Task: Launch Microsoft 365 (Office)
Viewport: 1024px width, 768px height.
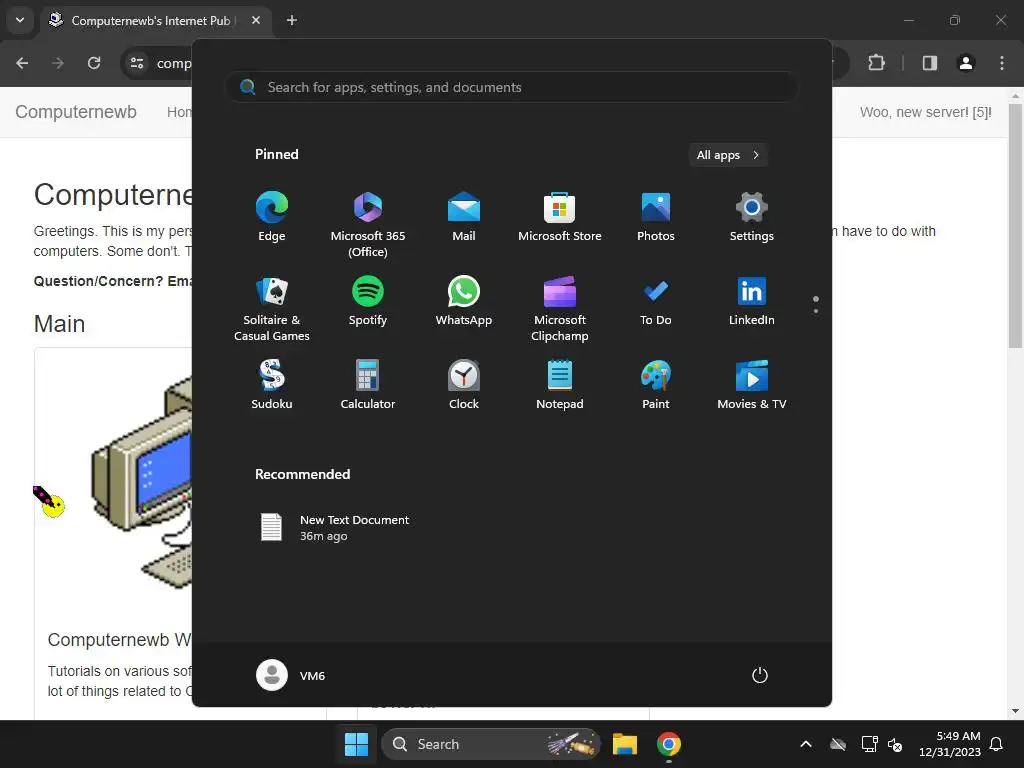Action: (368, 224)
